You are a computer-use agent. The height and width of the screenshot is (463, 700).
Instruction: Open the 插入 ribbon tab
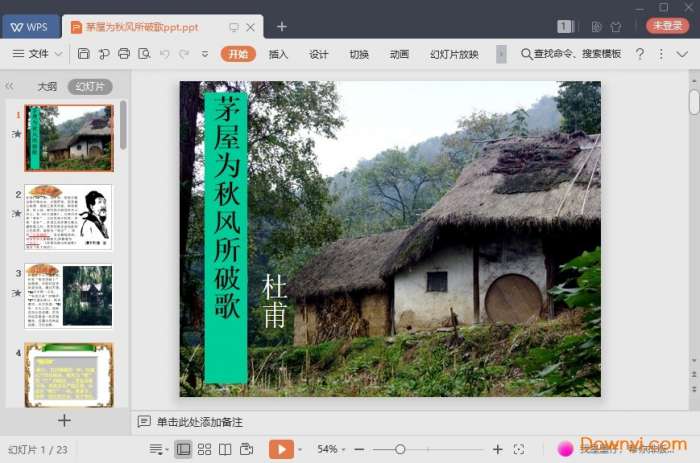point(278,54)
